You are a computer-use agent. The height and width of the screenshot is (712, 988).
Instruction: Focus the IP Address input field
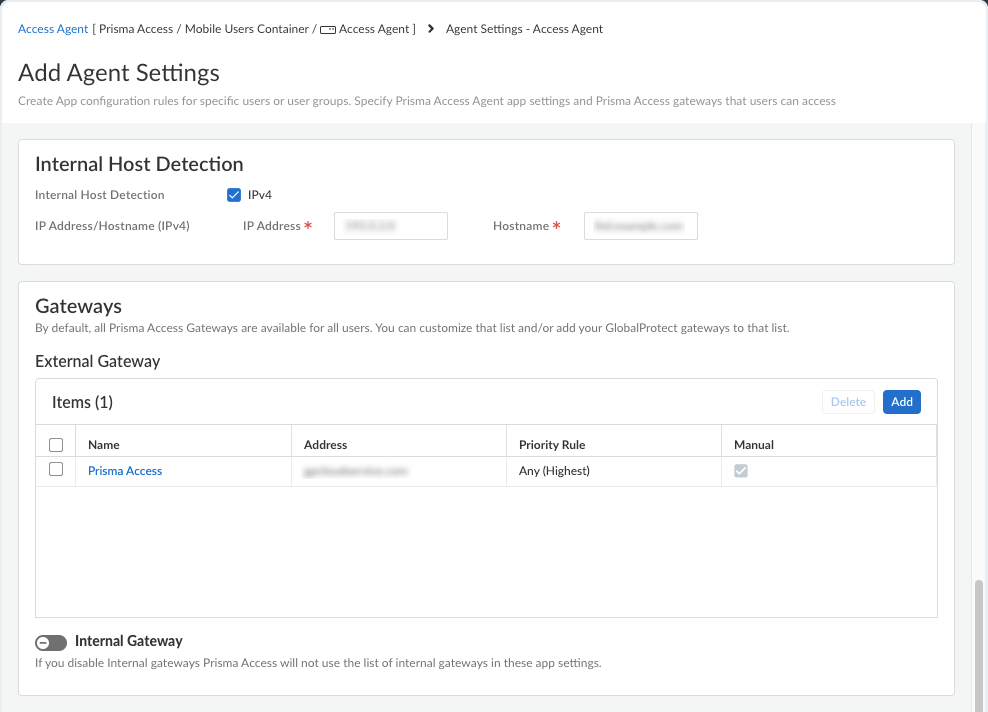pos(391,226)
